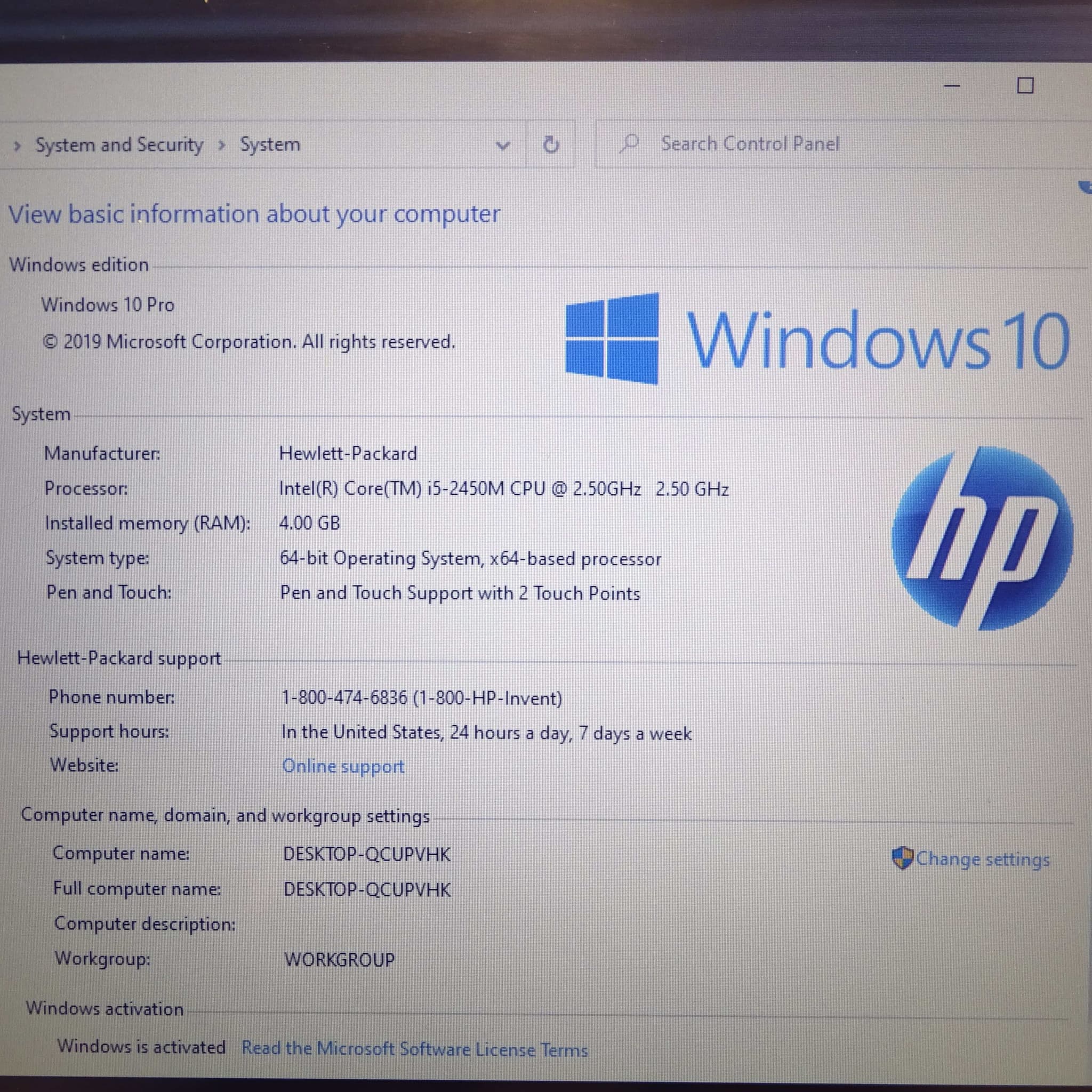Select the System breadcrumb item
Screen dimensions: 1092x1092
[x=270, y=144]
